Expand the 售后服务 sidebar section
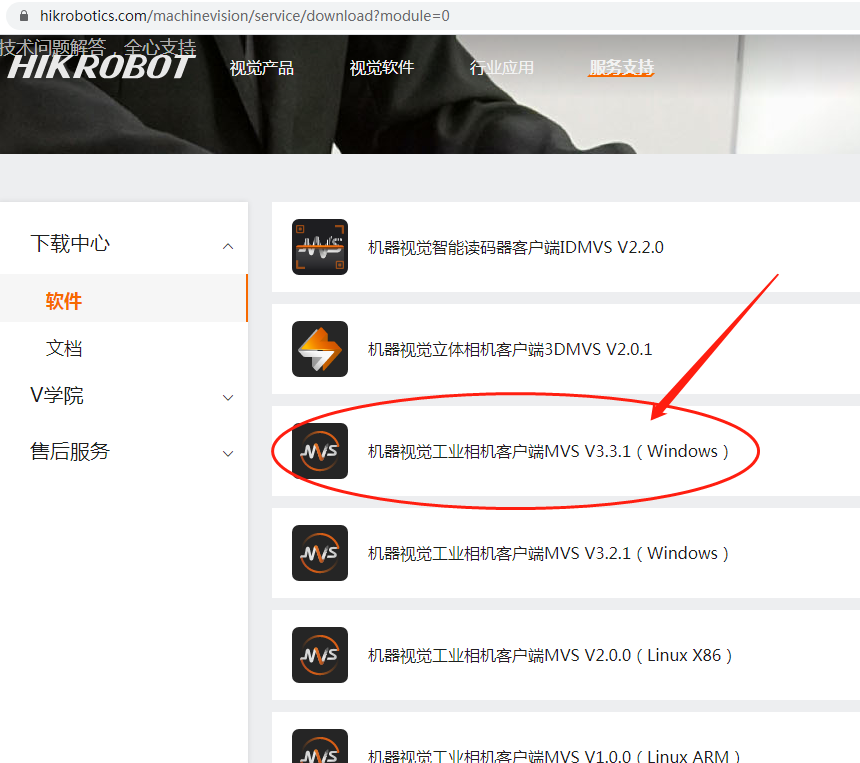This screenshot has width=860, height=763. point(228,452)
